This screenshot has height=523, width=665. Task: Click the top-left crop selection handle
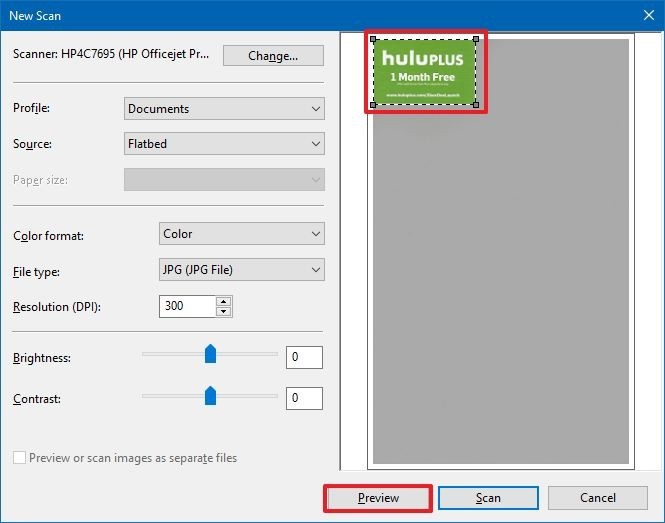[373, 39]
